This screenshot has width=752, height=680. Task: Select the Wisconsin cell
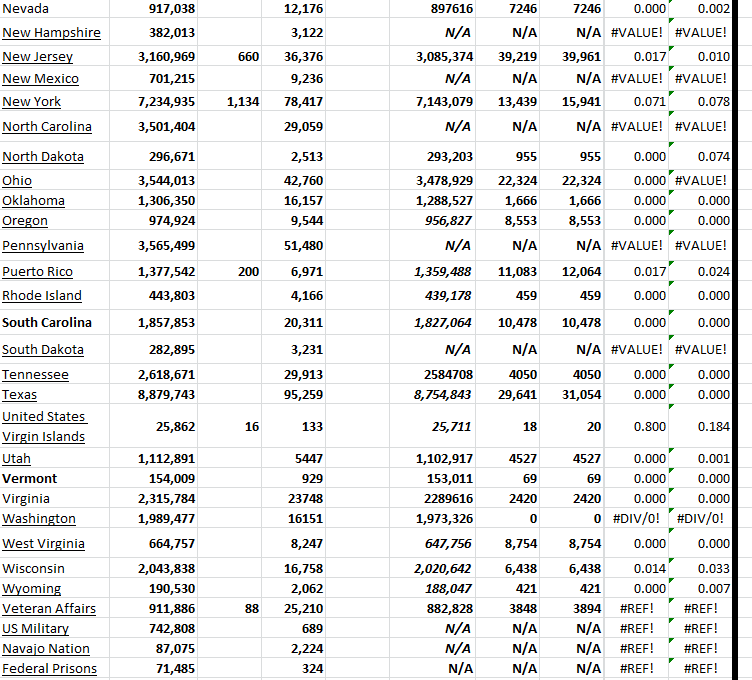[x=55, y=569]
